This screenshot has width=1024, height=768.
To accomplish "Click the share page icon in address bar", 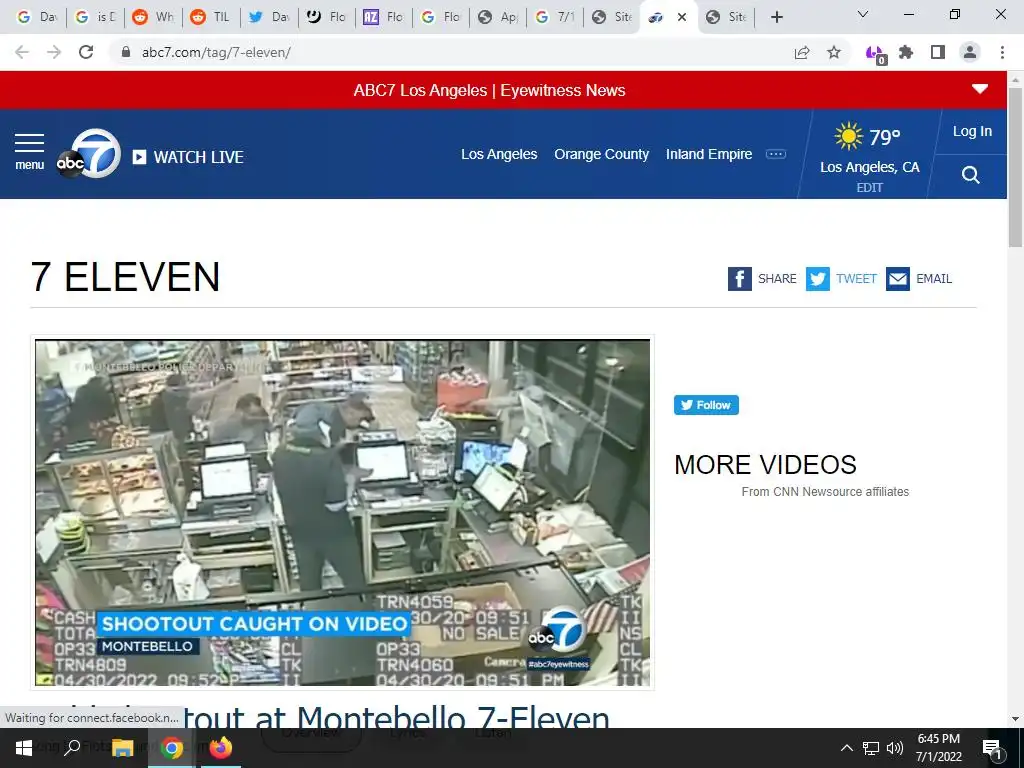I will click(802, 52).
